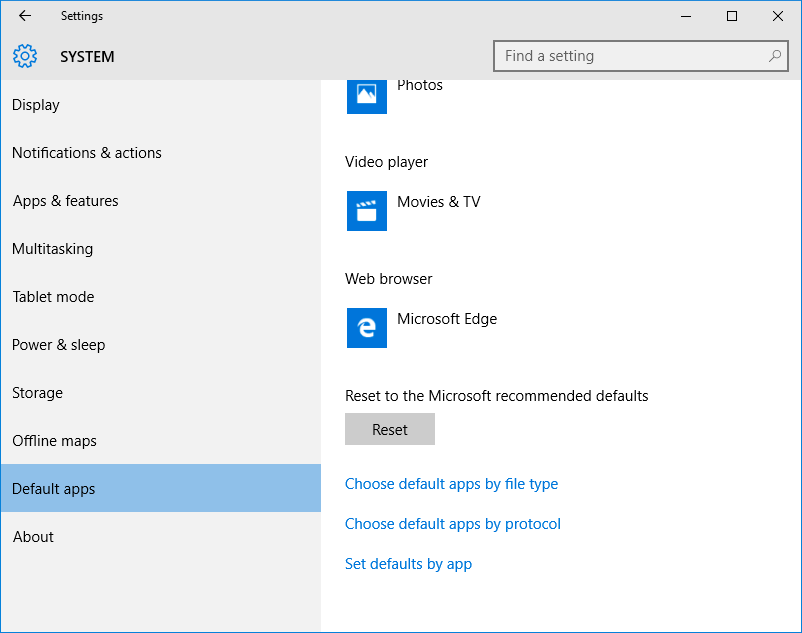Change the default Microsoft Edge web browser

click(422, 328)
